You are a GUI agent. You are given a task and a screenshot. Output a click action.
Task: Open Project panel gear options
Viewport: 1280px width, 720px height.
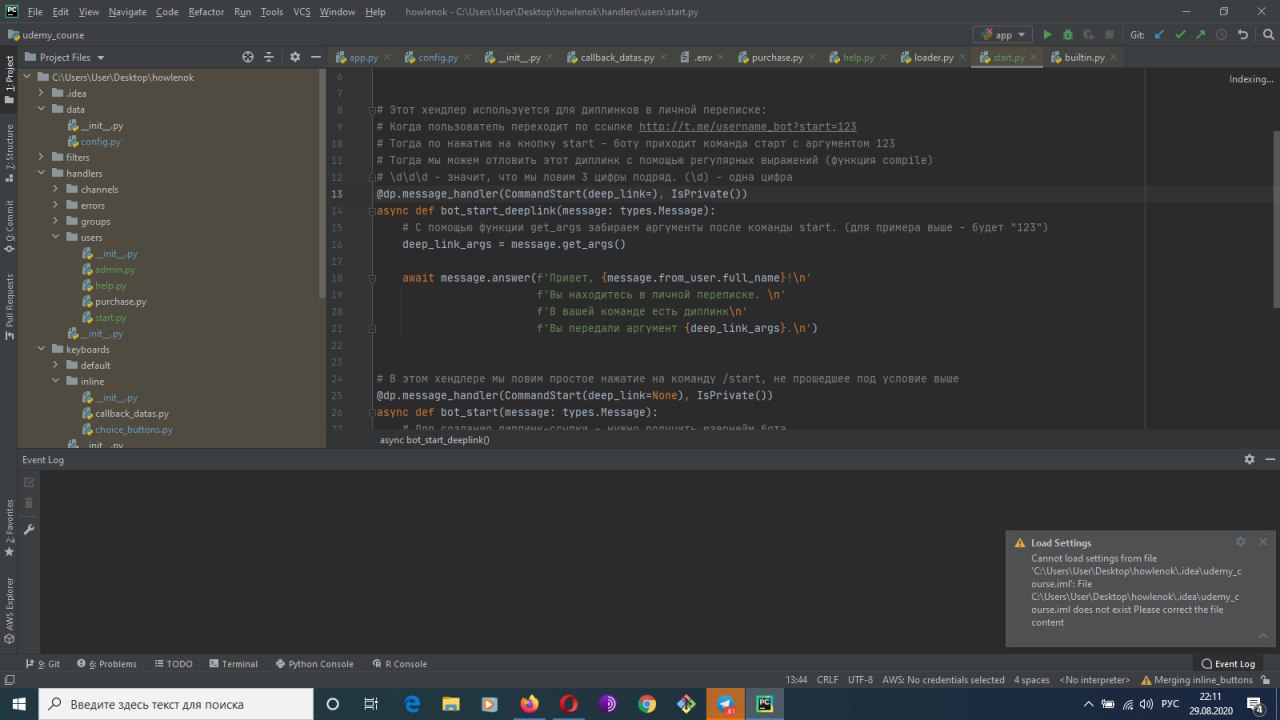(x=295, y=57)
